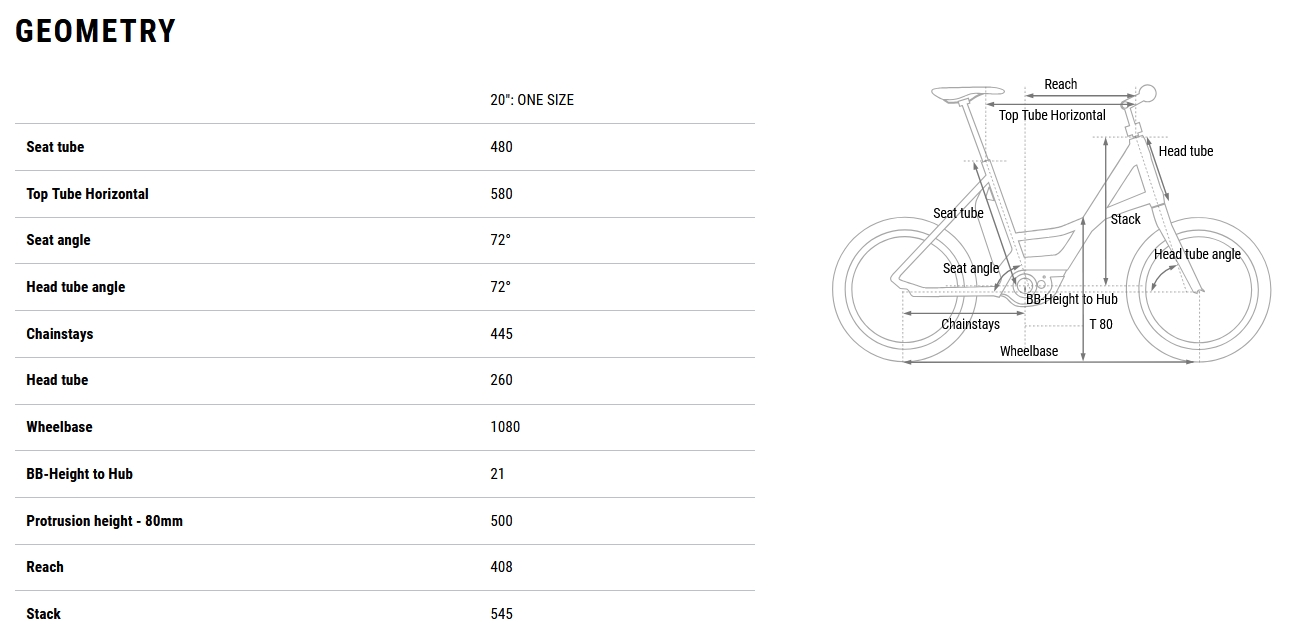Click the Reach value 408
The image size is (1305, 638).
point(501,567)
